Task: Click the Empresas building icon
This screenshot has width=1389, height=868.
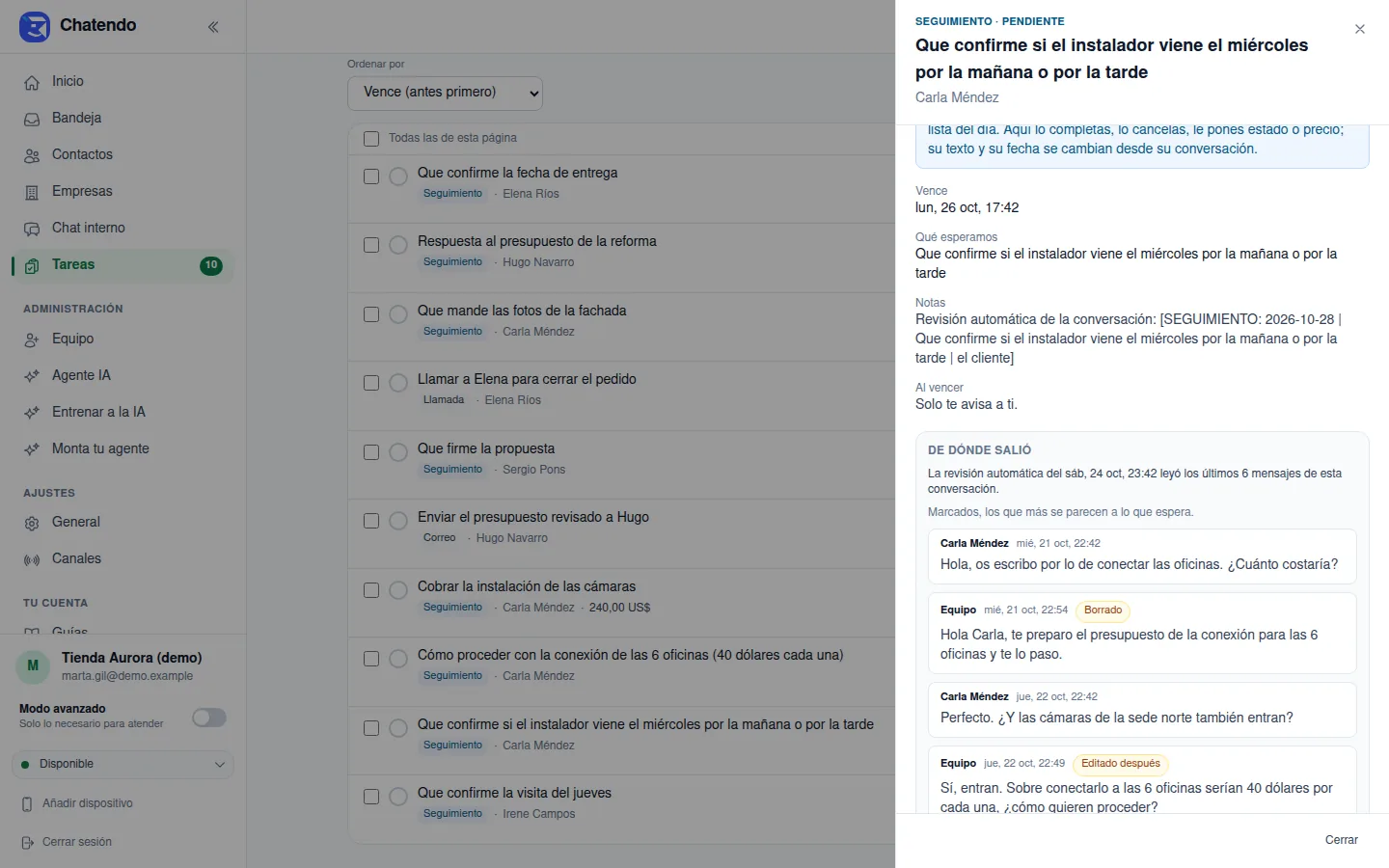Action: click(x=32, y=192)
